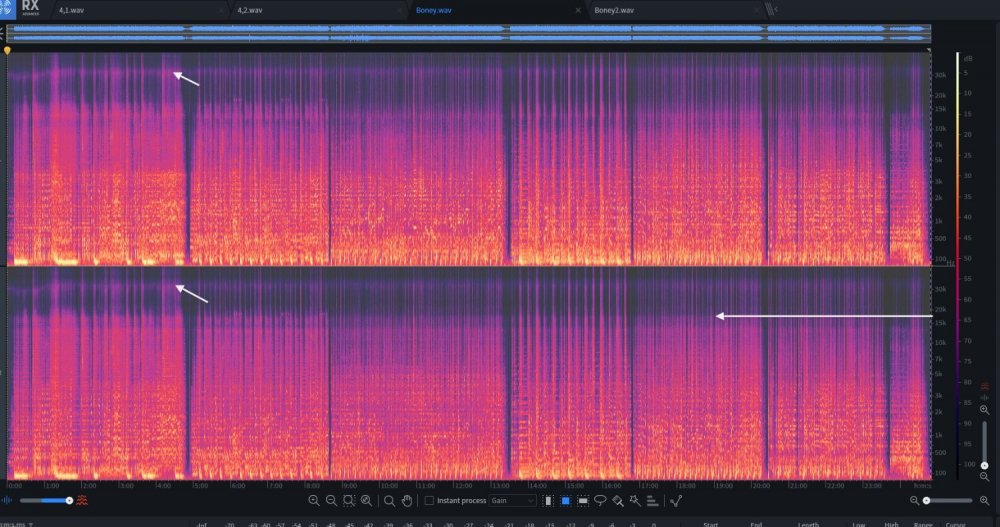Select the Frequency selection tool
Screen dimensions: 1000x527
pyautogui.click(x=582, y=501)
